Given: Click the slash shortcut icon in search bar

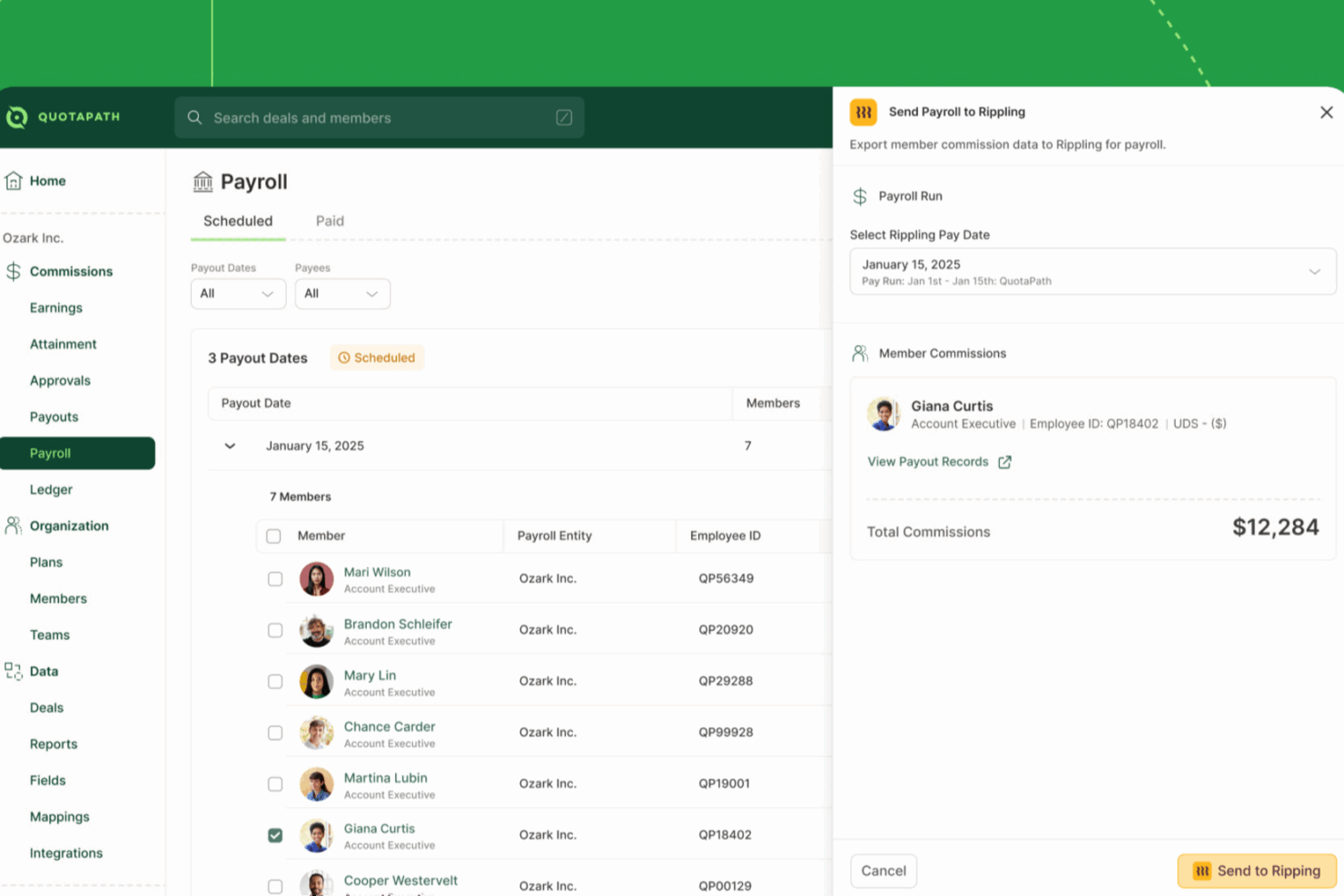Looking at the screenshot, I should click(564, 118).
